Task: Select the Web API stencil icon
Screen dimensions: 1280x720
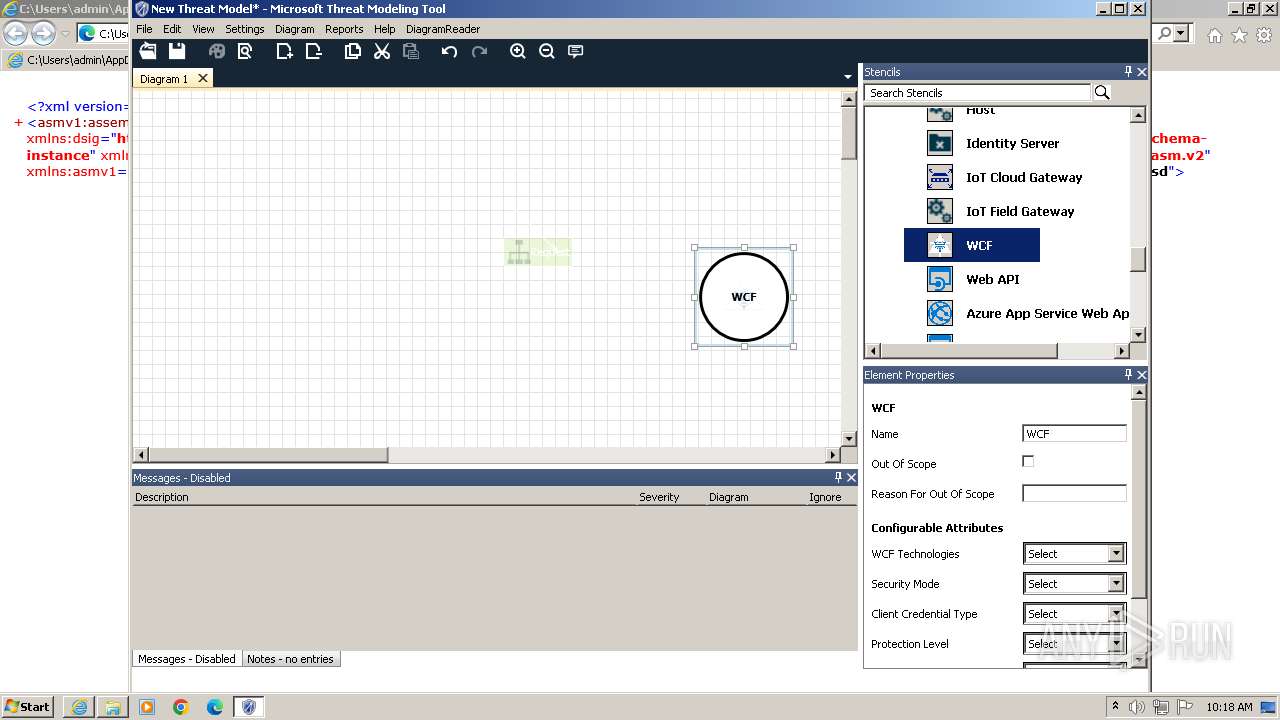Action: [940, 279]
